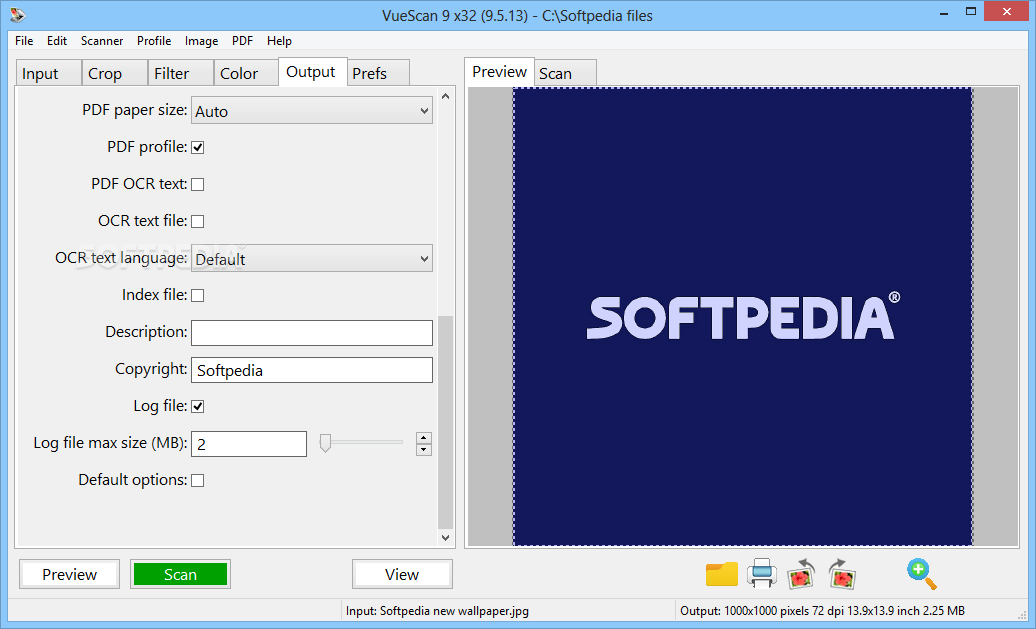This screenshot has width=1036, height=629.
Task: Click the Preview button
Action: pyautogui.click(x=69, y=574)
